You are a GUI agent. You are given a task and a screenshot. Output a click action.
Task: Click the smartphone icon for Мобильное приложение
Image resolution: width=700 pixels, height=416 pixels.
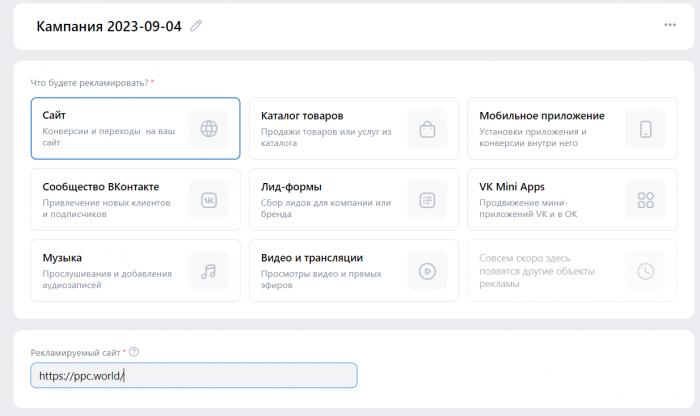tap(645, 129)
